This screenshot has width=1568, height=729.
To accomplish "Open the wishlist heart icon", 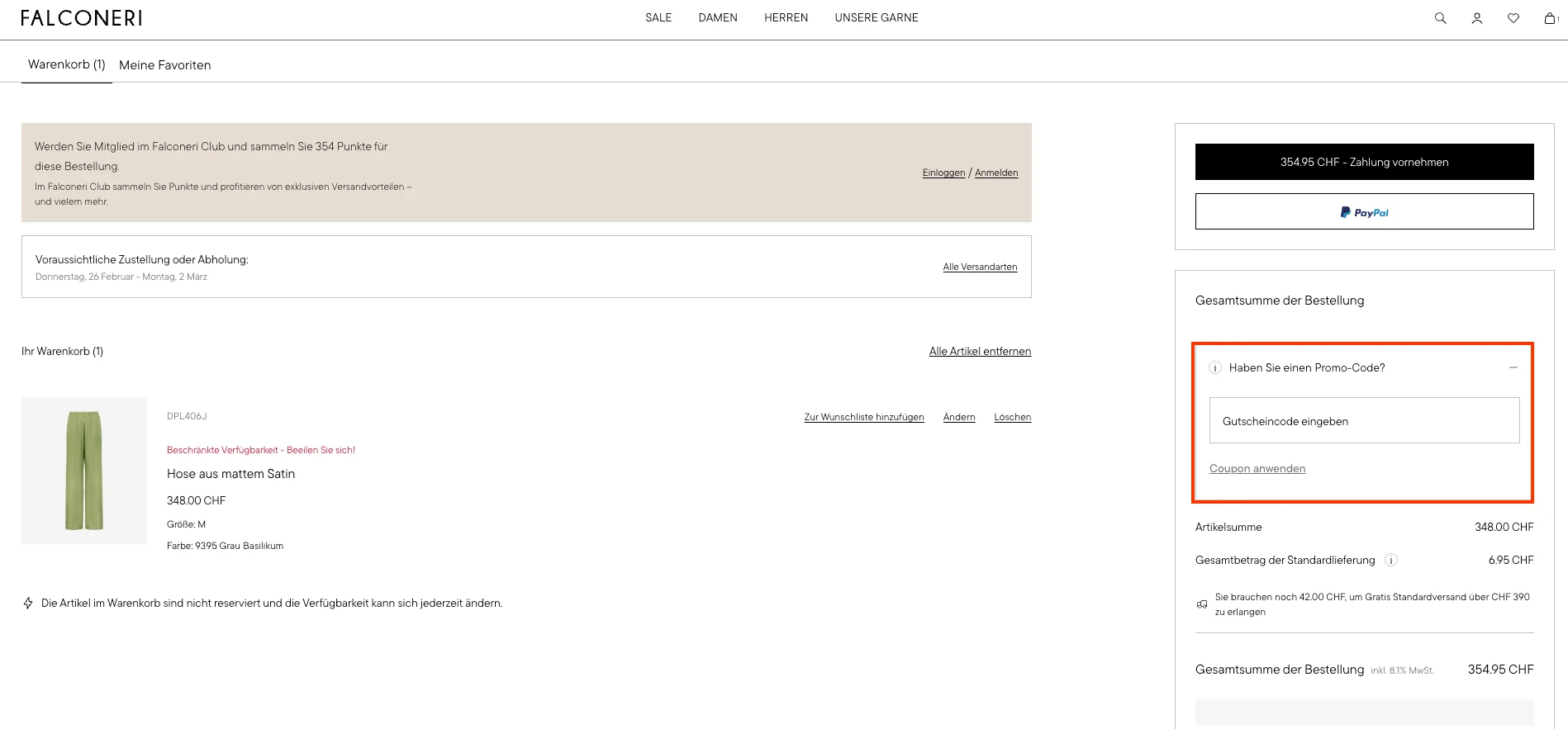I will pyautogui.click(x=1513, y=18).
